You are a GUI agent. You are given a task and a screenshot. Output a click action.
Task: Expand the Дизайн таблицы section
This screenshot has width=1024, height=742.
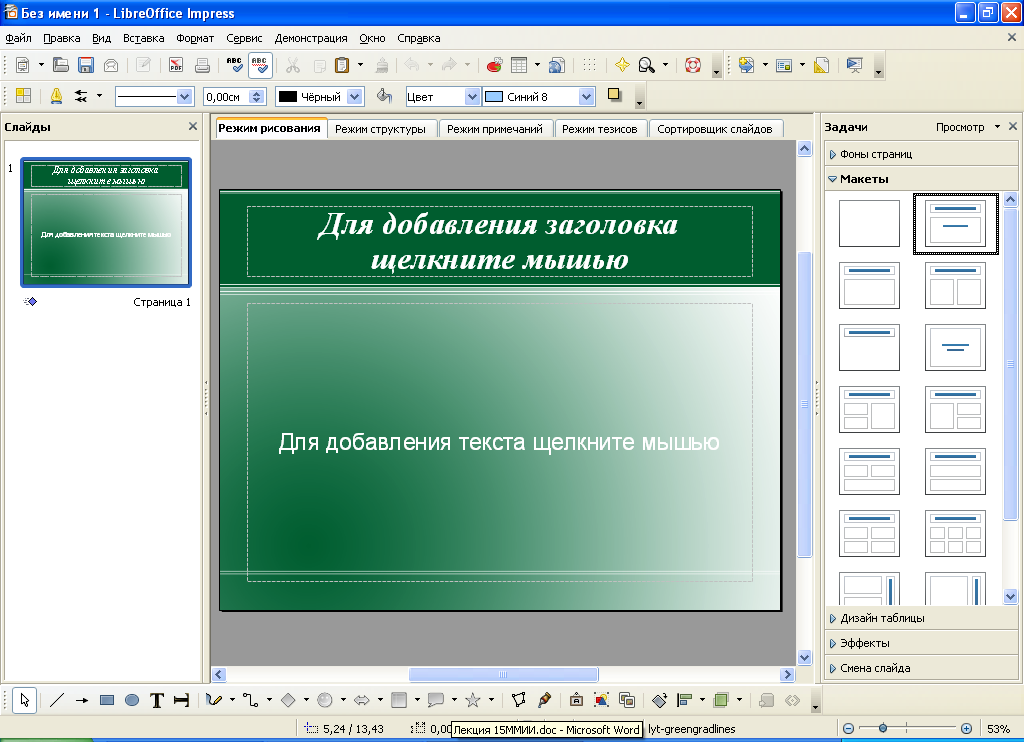coord(920,618)
